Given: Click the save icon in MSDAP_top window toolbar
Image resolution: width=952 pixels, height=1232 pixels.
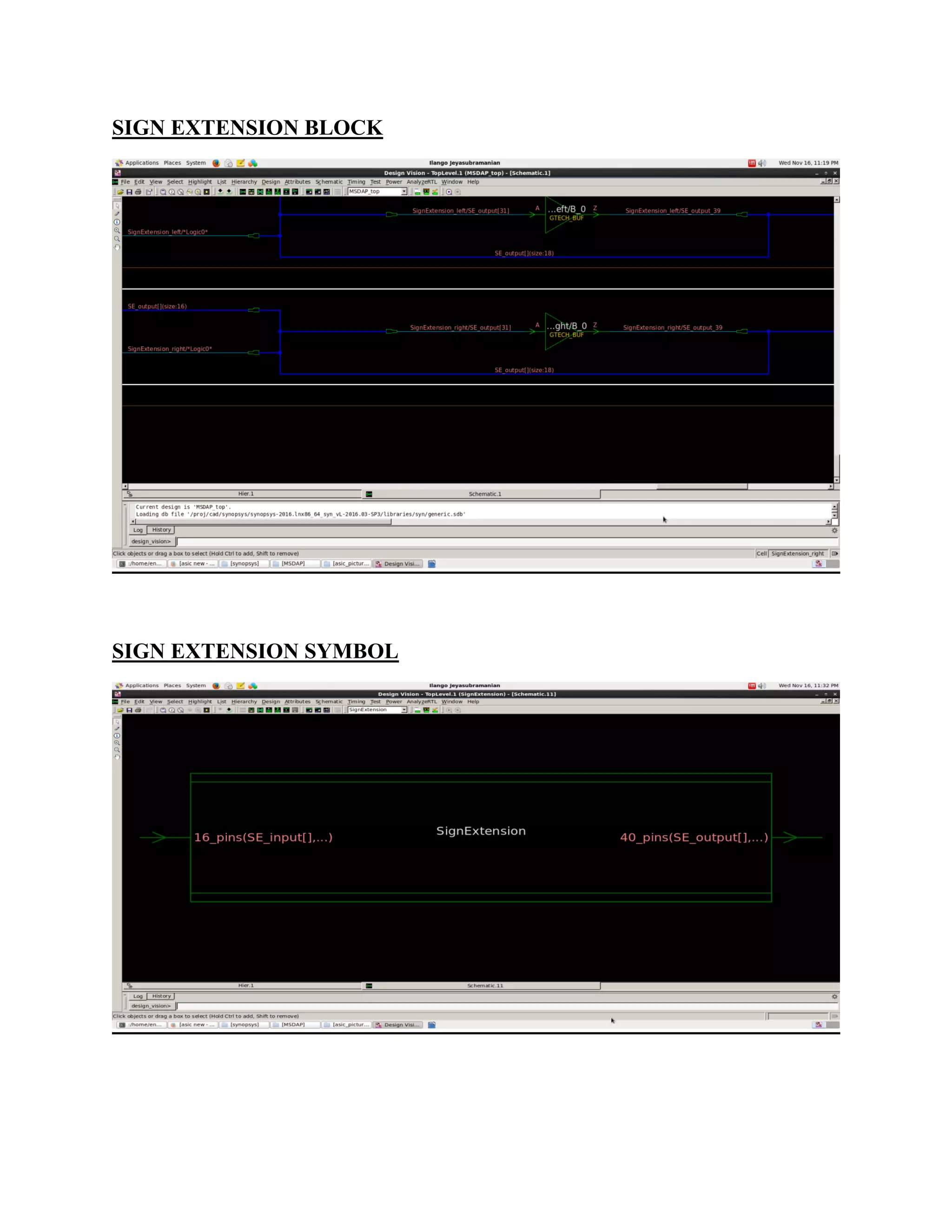Looking at the screenshot, I should click(129, 192).
